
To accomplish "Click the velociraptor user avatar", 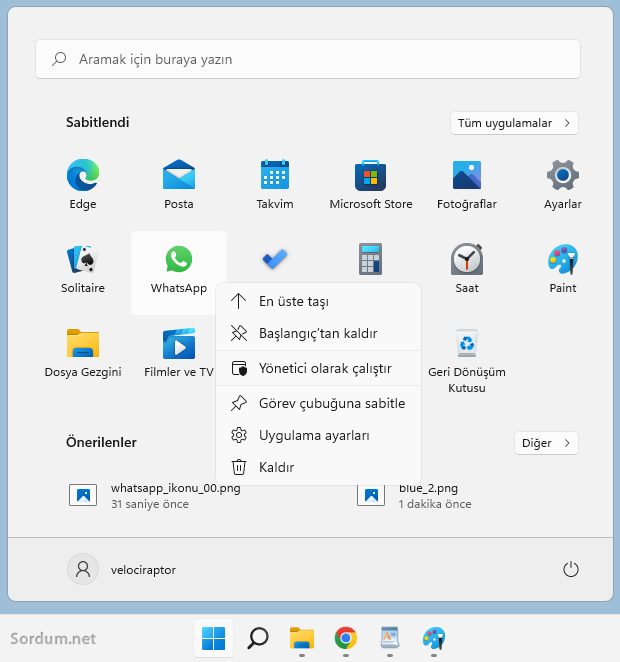I will (x=83, y=569).
